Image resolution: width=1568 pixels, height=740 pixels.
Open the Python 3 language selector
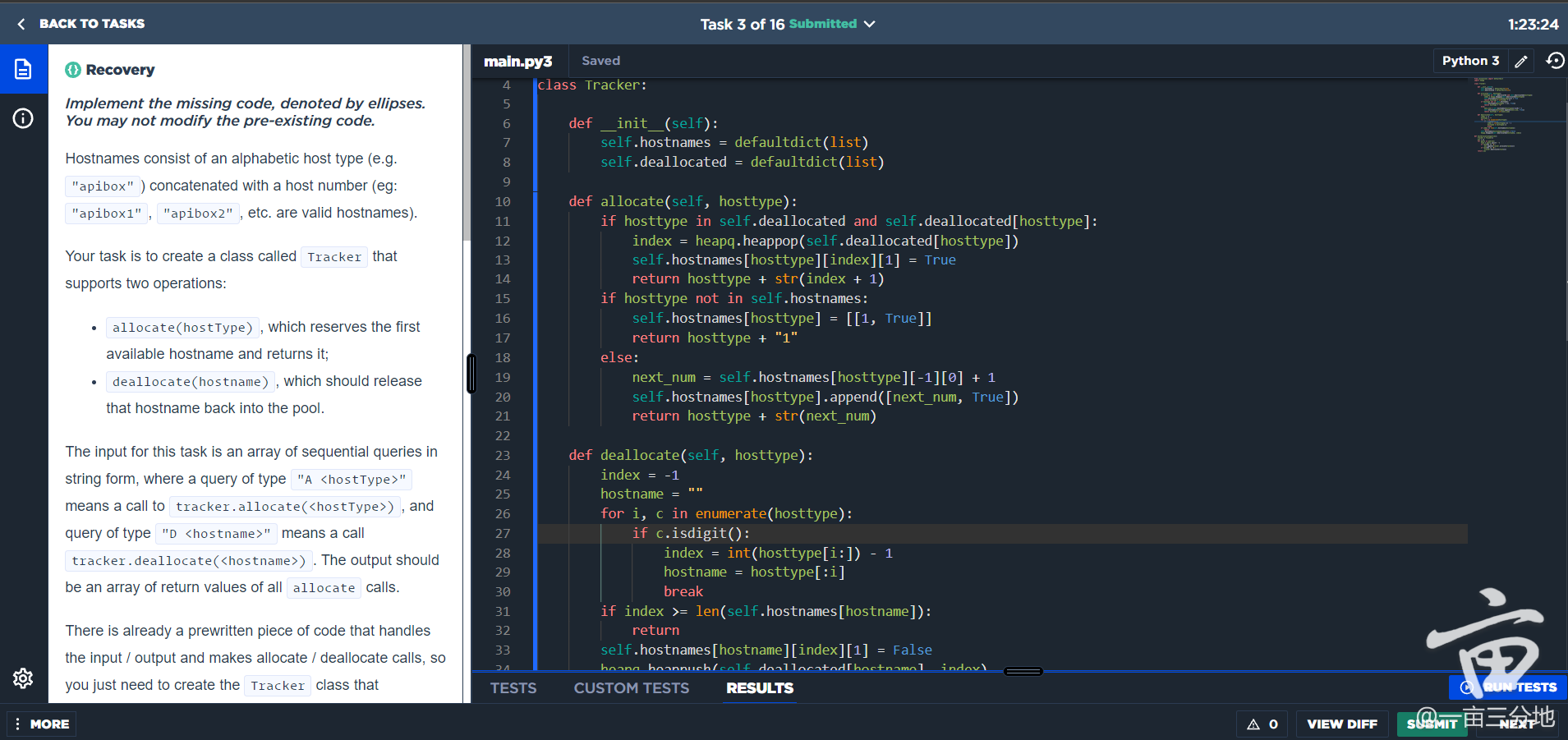(1470, 61)
